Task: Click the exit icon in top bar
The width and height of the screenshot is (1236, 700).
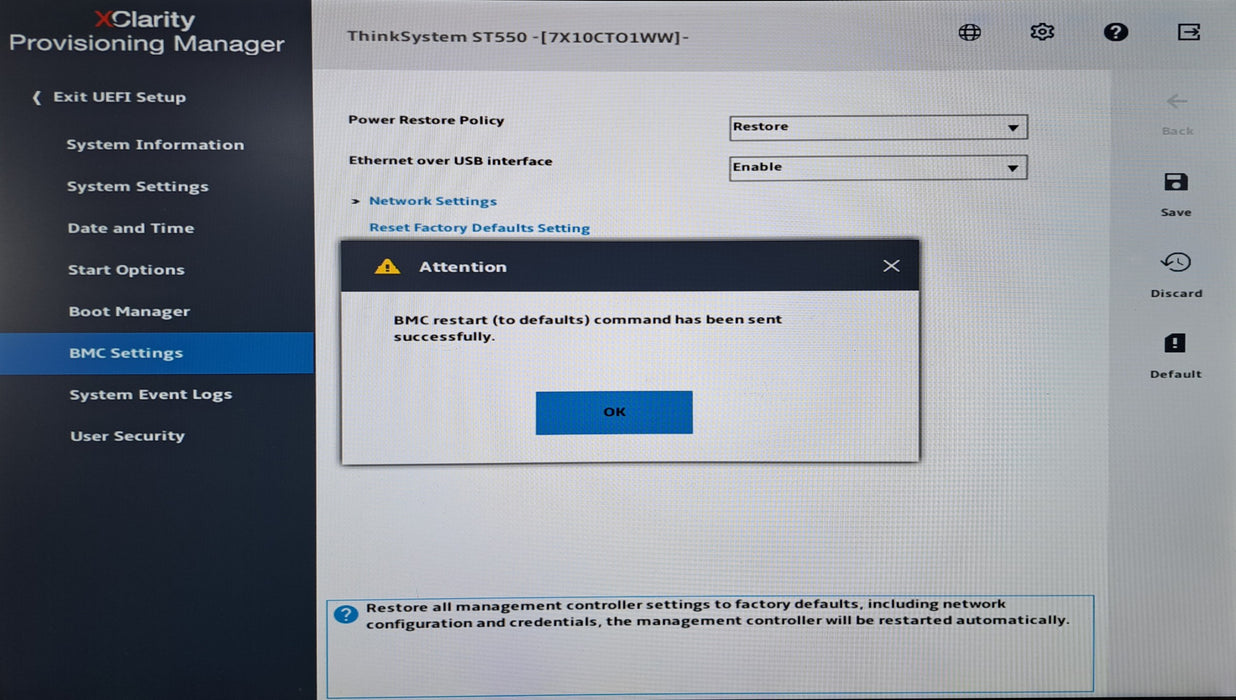Action: click(1189, 32)
